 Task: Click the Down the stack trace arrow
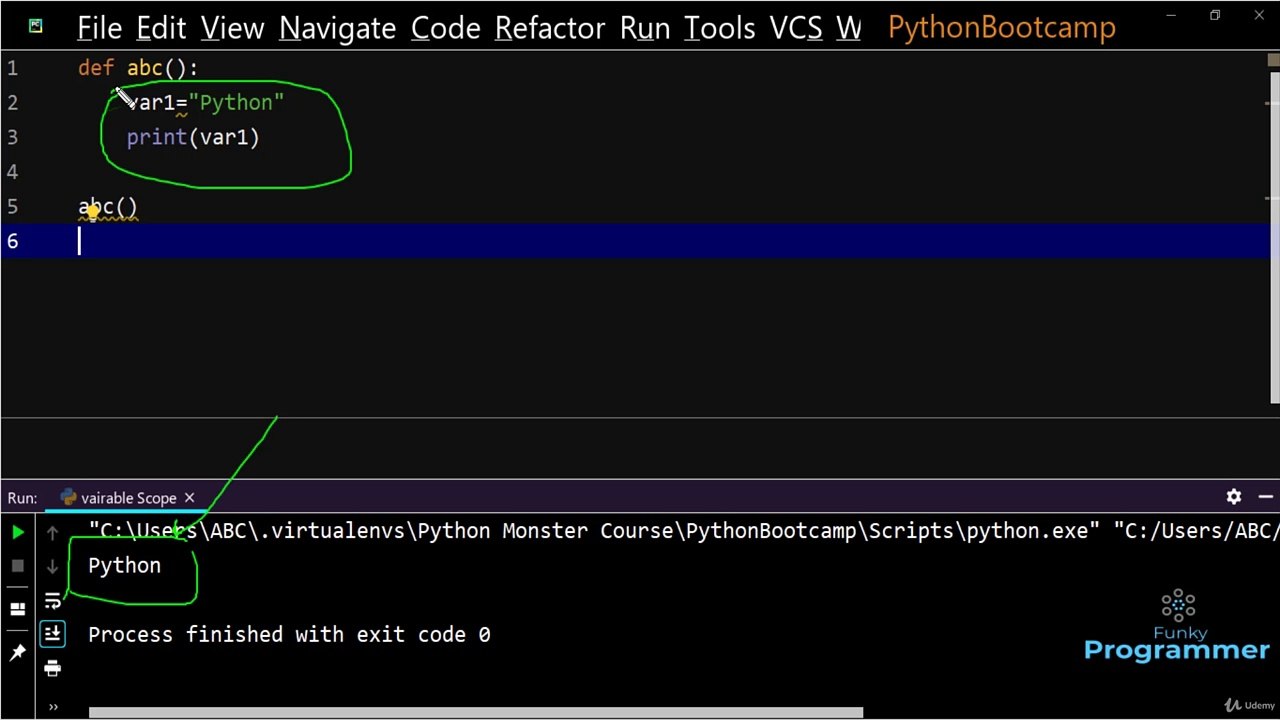click(53, 567)
